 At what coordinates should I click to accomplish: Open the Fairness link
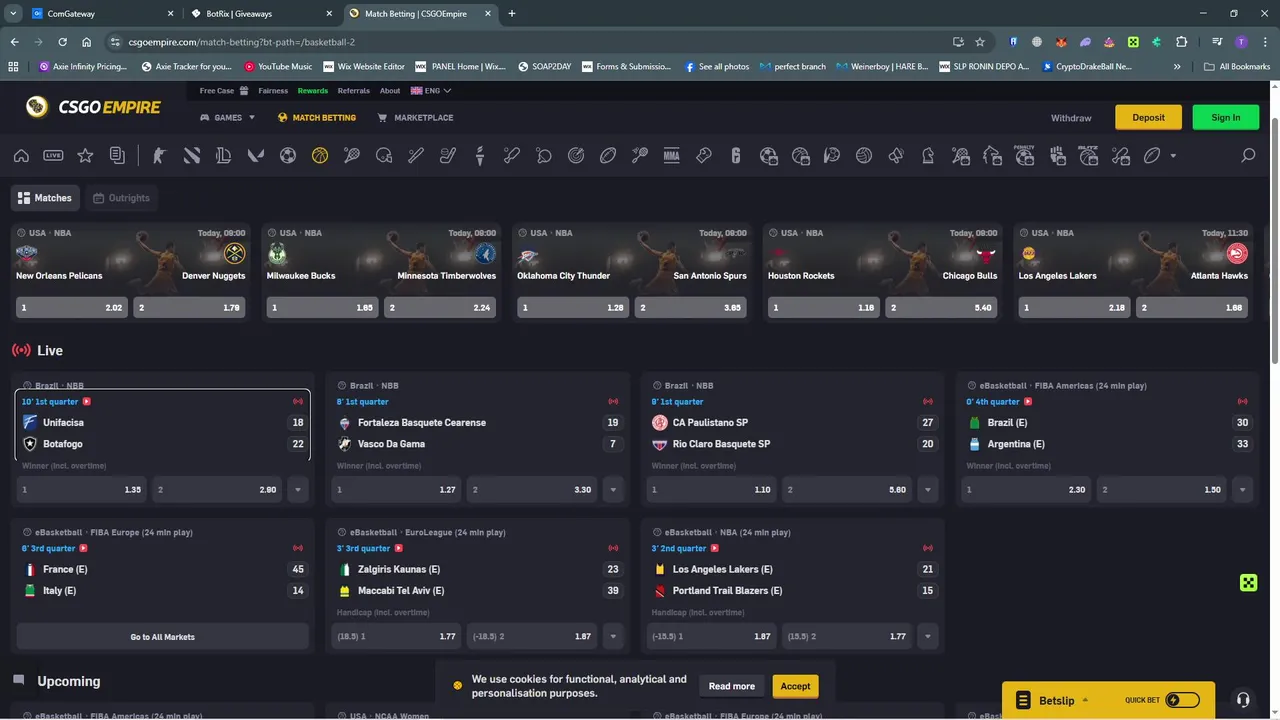point(273,91)
